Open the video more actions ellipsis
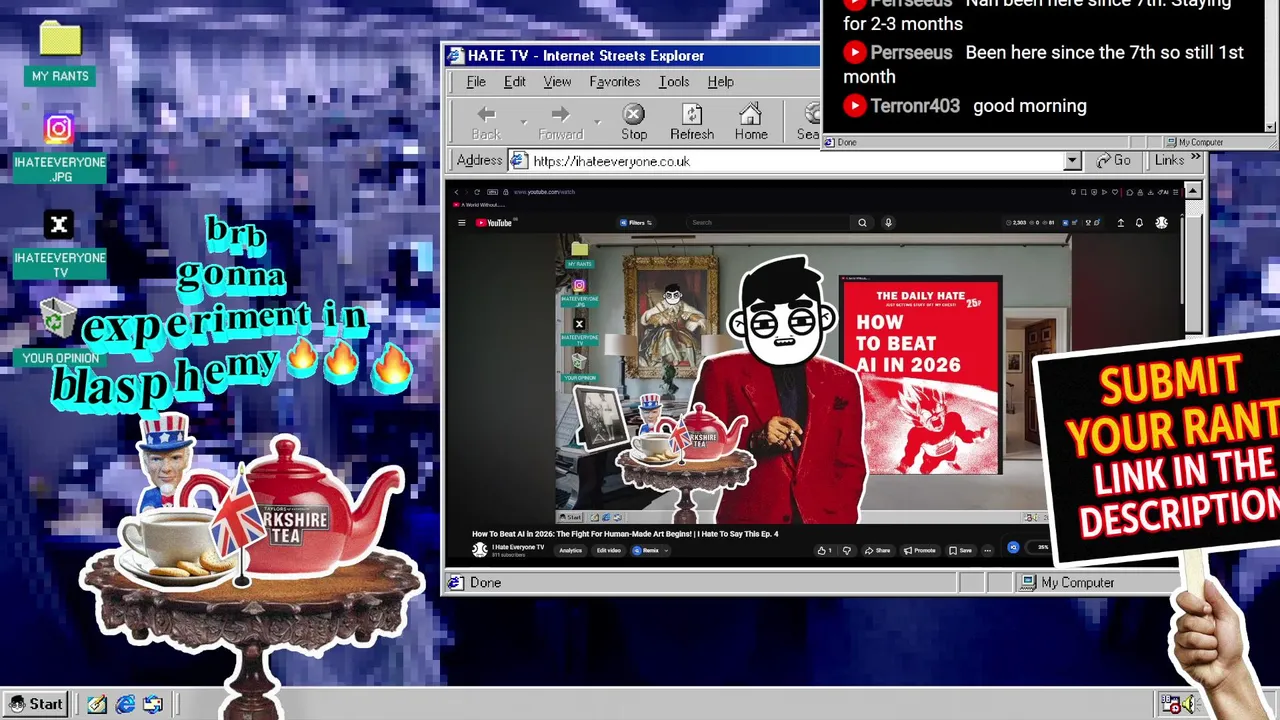The height and width of the screenshot is (720, 1280). (988, 550)
